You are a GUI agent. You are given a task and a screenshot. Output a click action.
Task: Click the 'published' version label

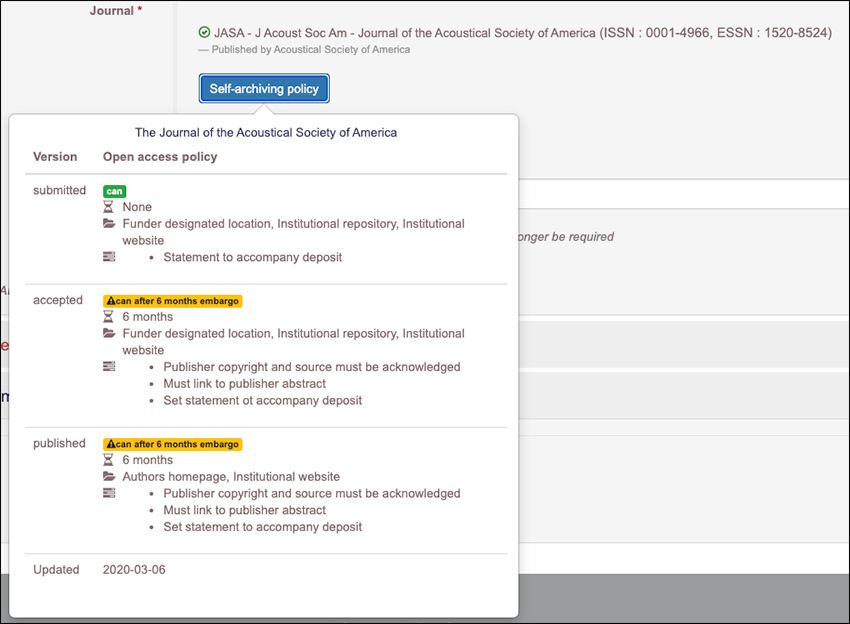(x=60, y=443)
